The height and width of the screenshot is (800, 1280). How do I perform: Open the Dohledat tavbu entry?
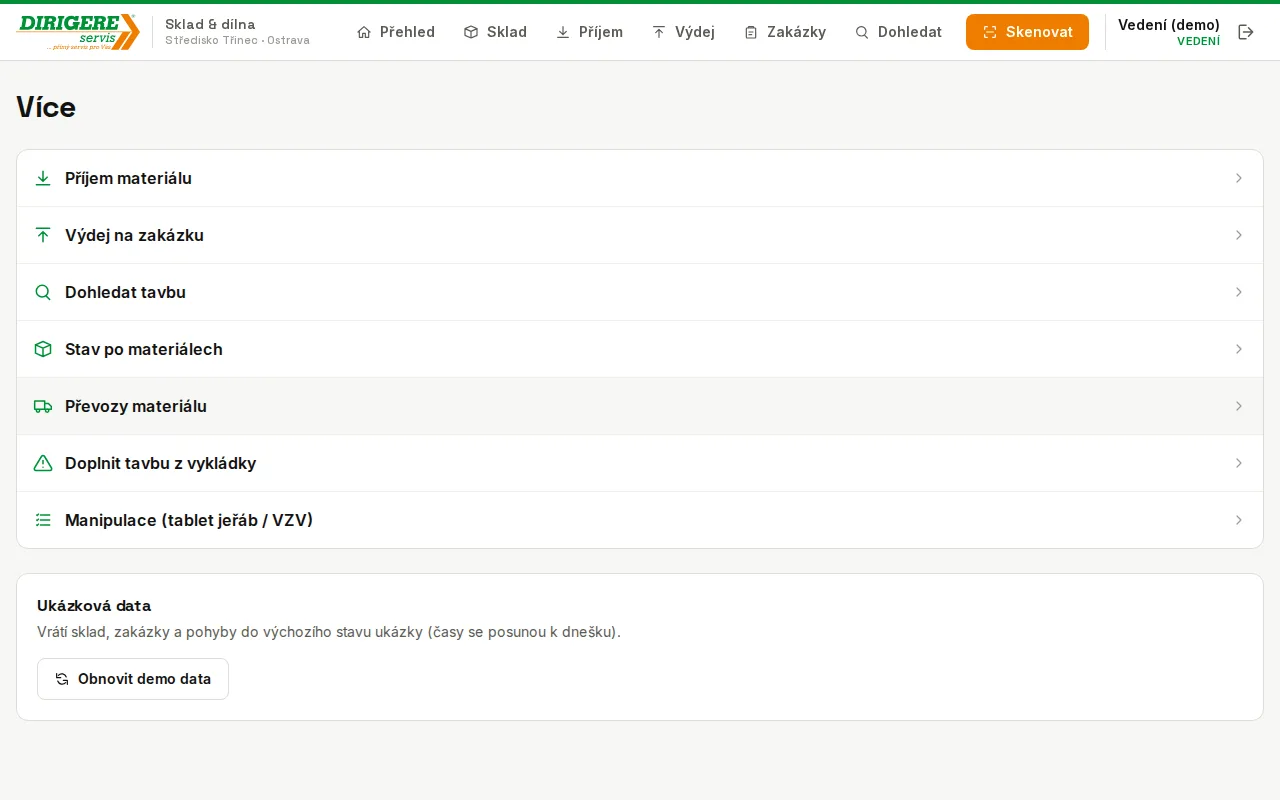click(x=640, y=292)
